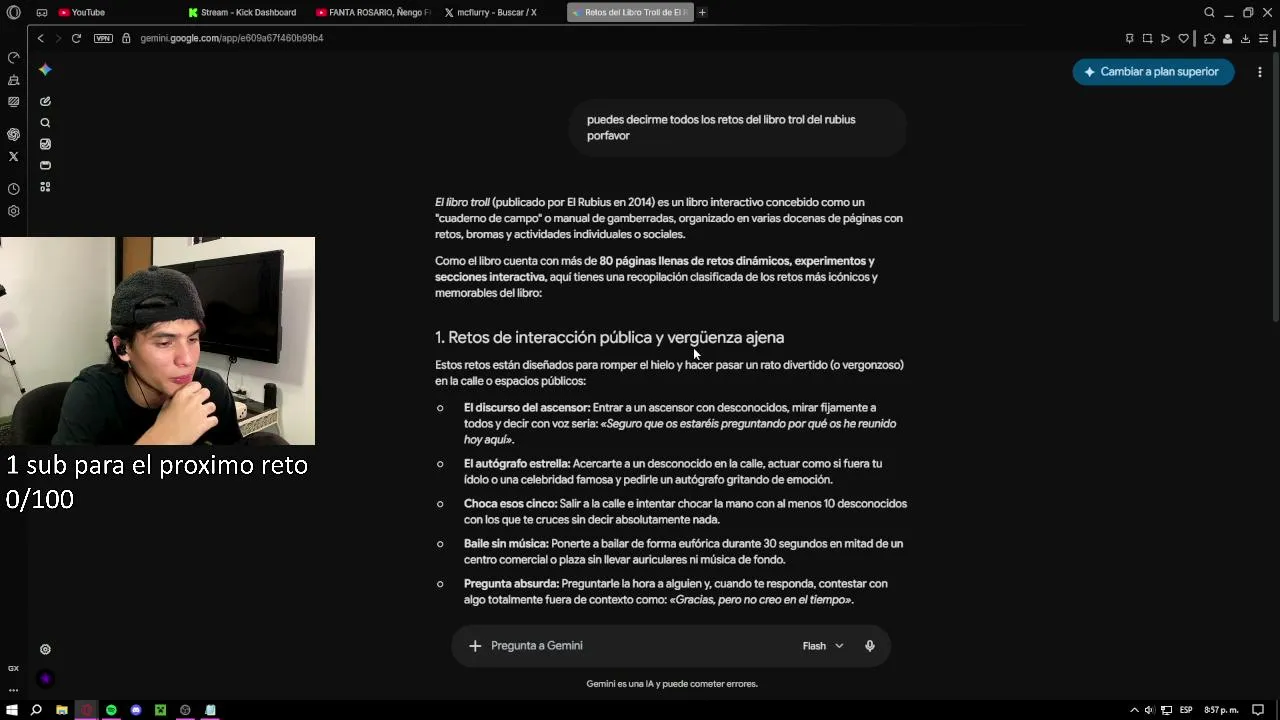Start a new chat with the pencil icon
The image size is (1280, 720).
[45, 101]
